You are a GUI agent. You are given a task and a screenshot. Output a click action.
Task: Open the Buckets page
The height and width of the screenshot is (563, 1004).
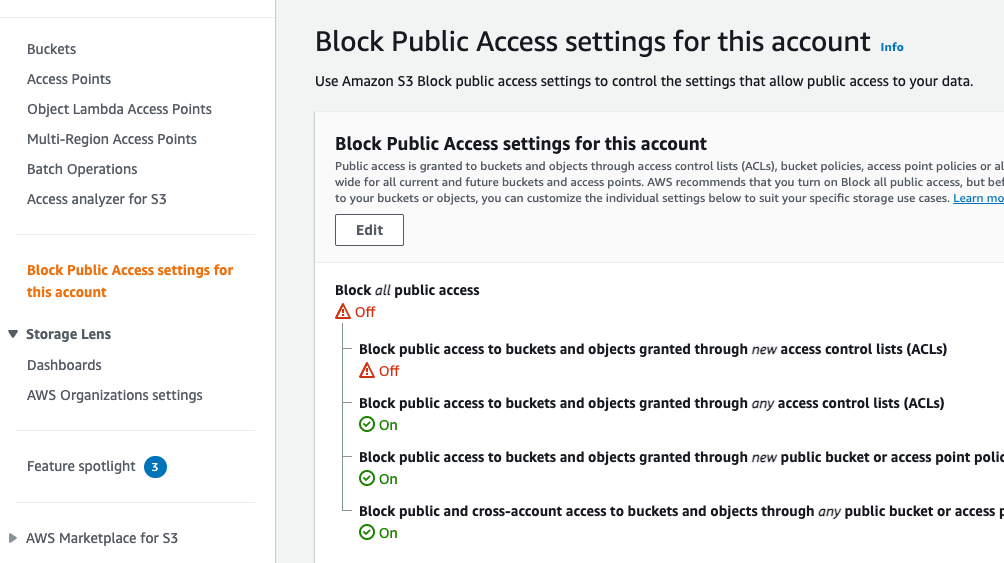pos(51,49)
